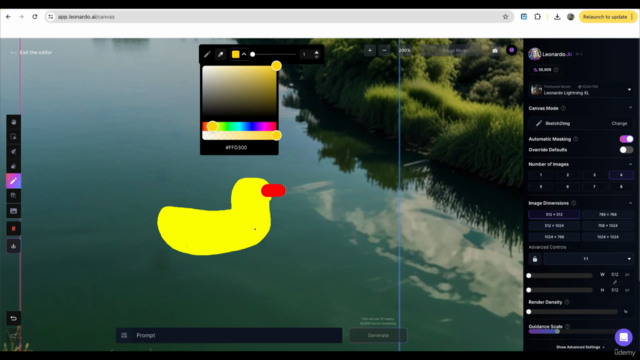Collapse the color picker chevron beside swatch
This screenshot has width=640, height=360.
coord(244,54)
